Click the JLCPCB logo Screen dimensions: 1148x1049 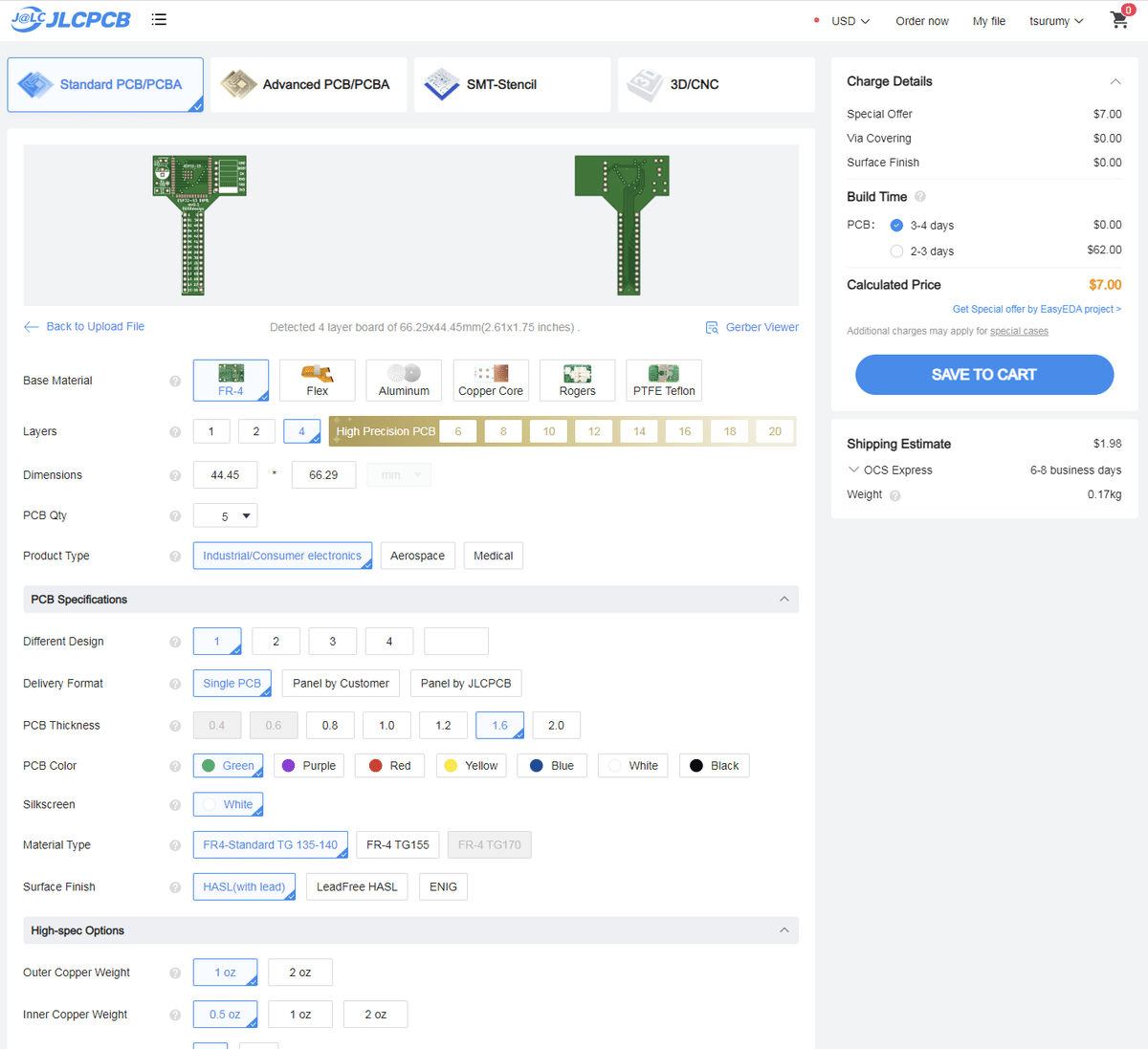point(70,19)
